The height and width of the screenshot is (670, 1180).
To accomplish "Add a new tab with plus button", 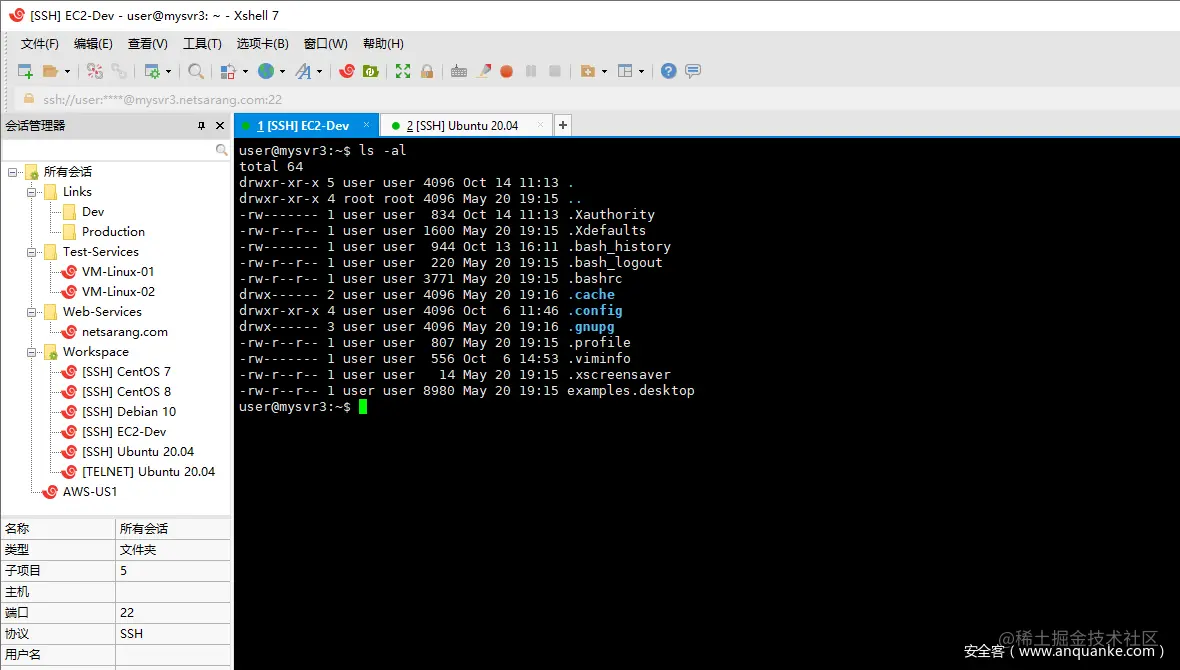I will pyautogui.click(x=563, y=125).
